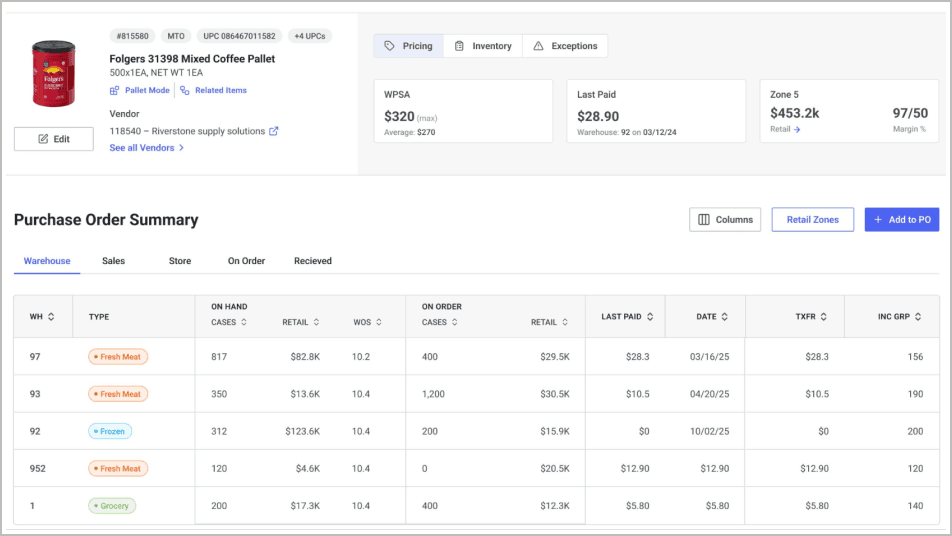
Task: Open Retail Zones
Action: [812, 220]
